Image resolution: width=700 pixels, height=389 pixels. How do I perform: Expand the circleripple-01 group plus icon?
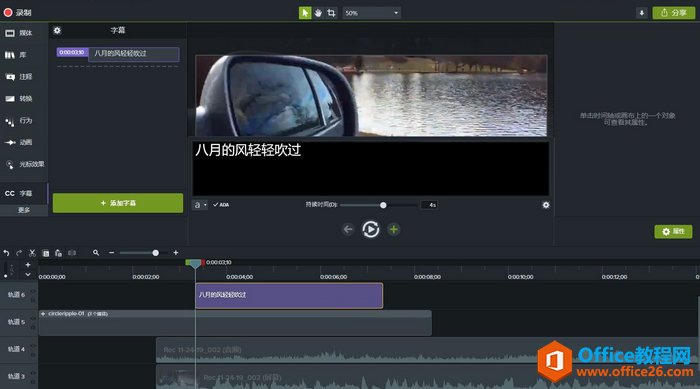(x=43, y=314)
